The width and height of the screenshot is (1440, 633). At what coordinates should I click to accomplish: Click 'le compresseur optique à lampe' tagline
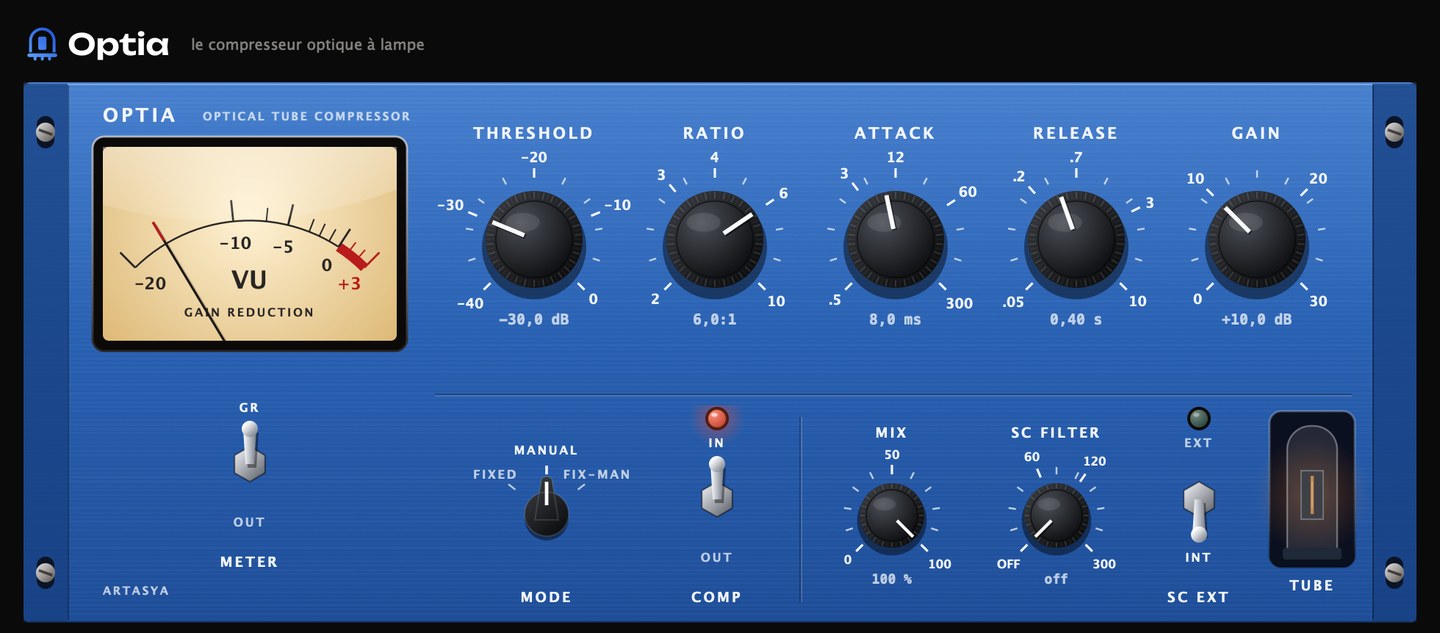308,45
